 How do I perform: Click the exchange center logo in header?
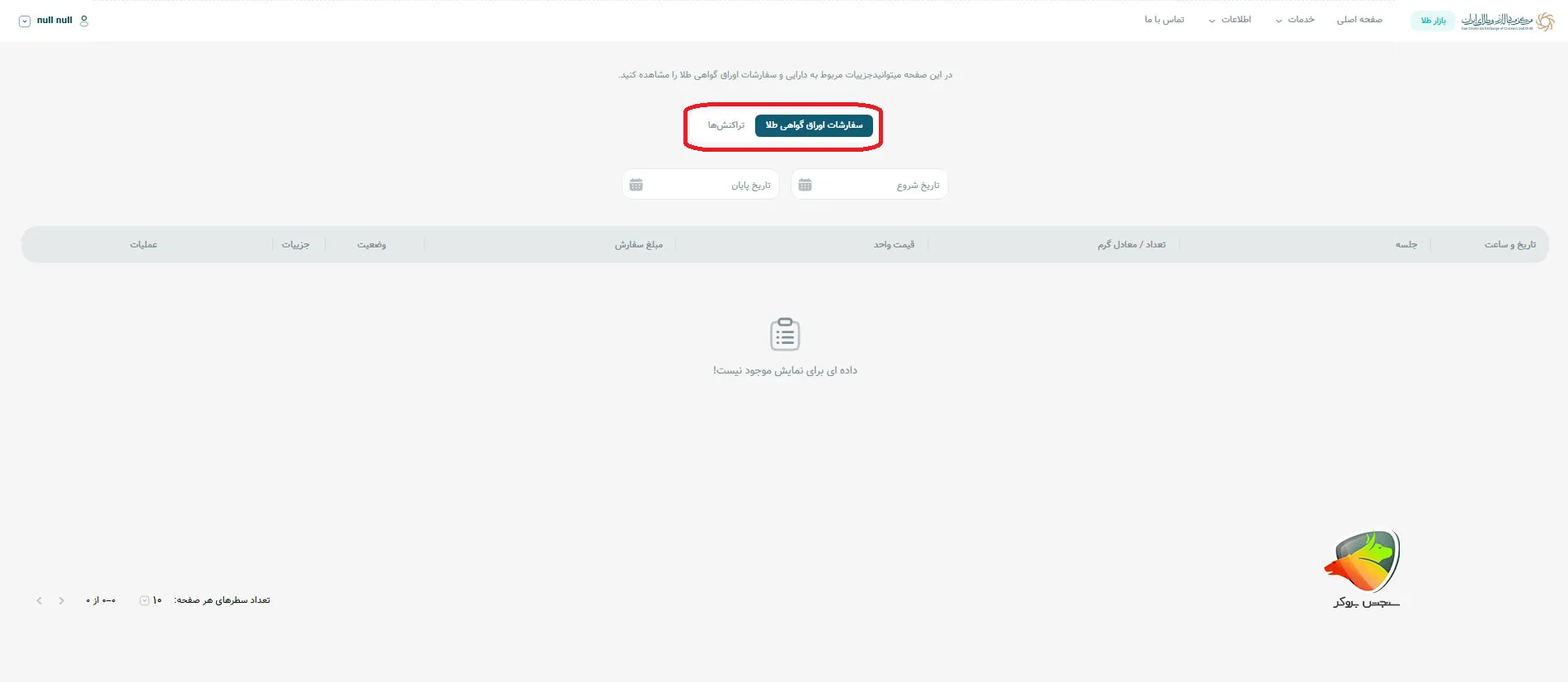click(1507, 21)
